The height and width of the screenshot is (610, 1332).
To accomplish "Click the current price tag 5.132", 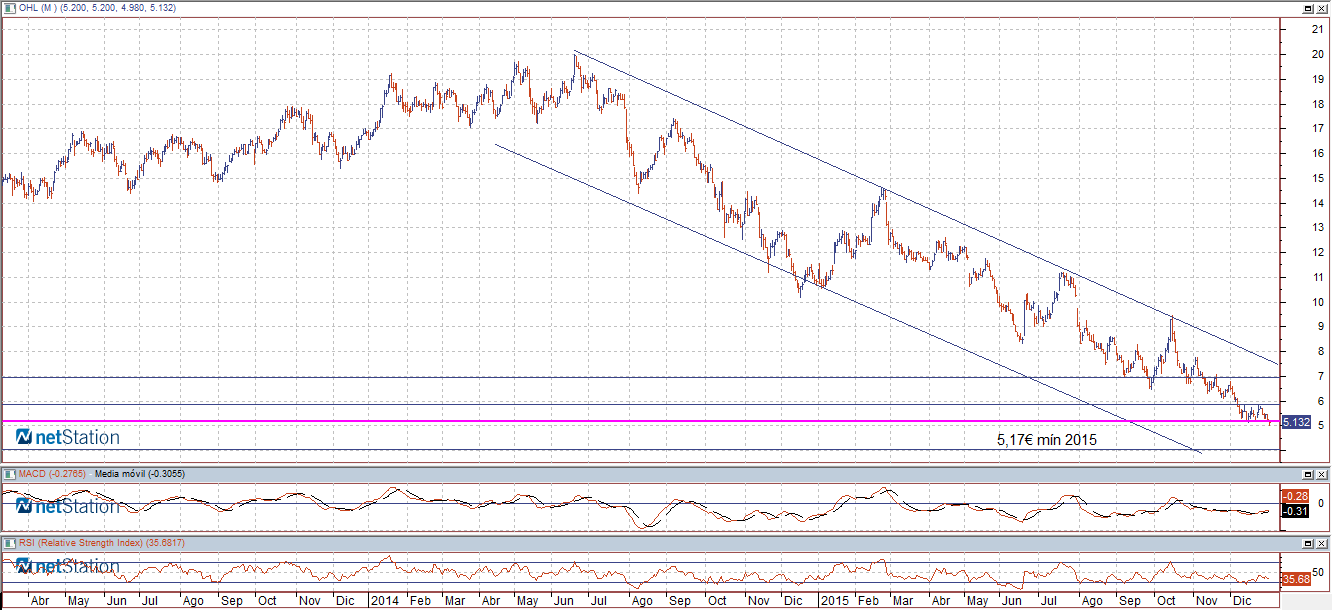I will 1295,423.
